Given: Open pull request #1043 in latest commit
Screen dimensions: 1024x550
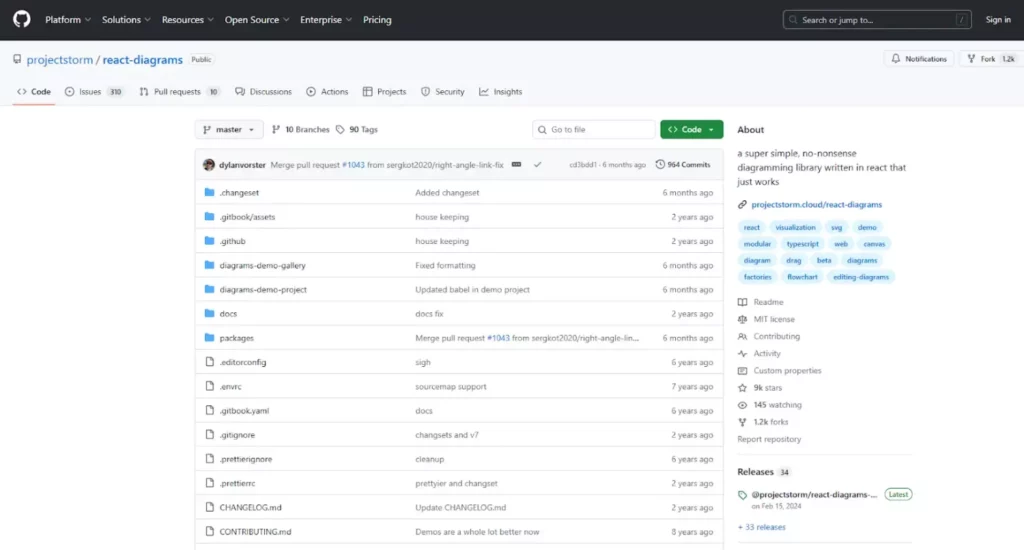Looking at the screenshot, I should tap(353, 165).
